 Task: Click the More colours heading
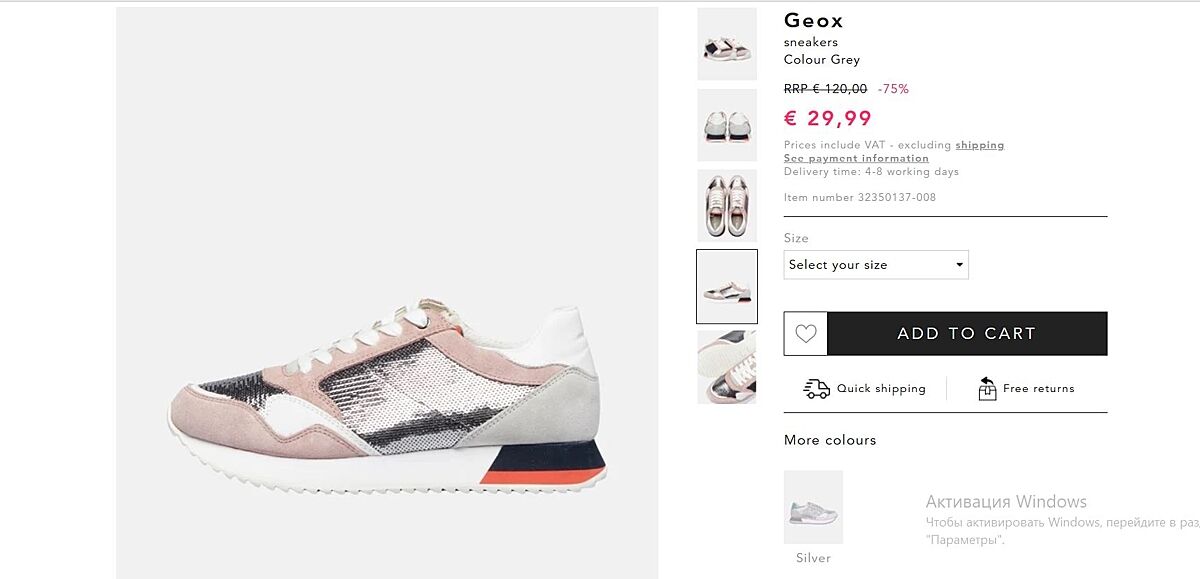[830, 440]
